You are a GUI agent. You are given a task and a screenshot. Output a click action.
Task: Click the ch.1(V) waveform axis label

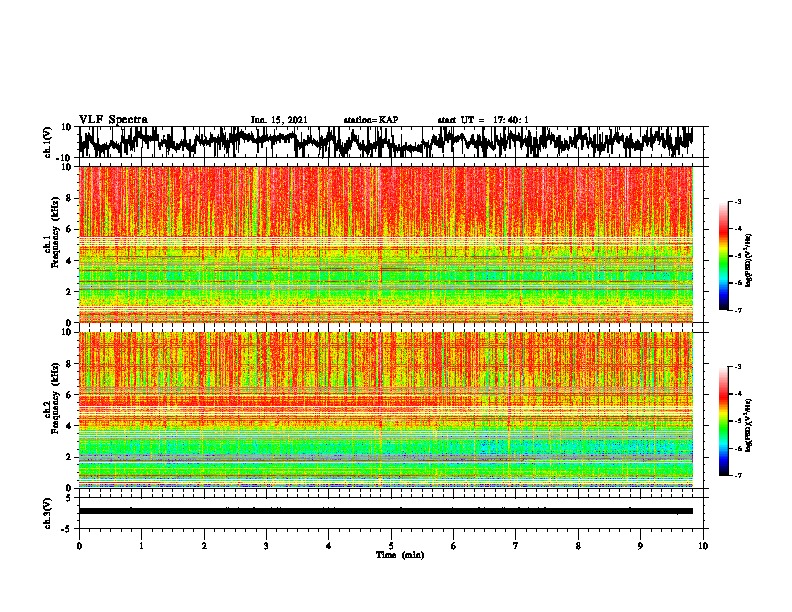click(48, 142)
